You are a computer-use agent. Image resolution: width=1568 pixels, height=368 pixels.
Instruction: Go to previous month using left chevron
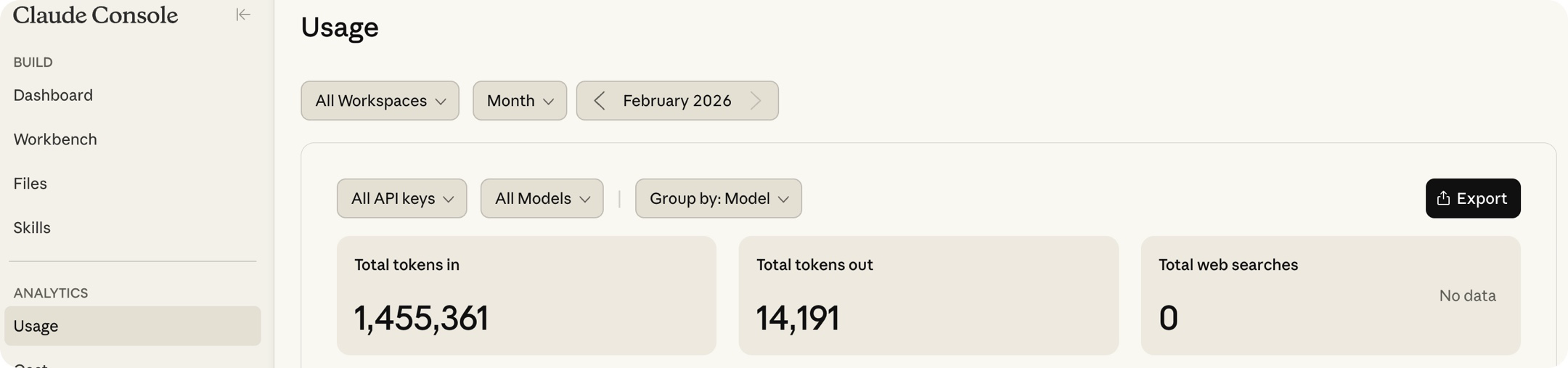599,101
